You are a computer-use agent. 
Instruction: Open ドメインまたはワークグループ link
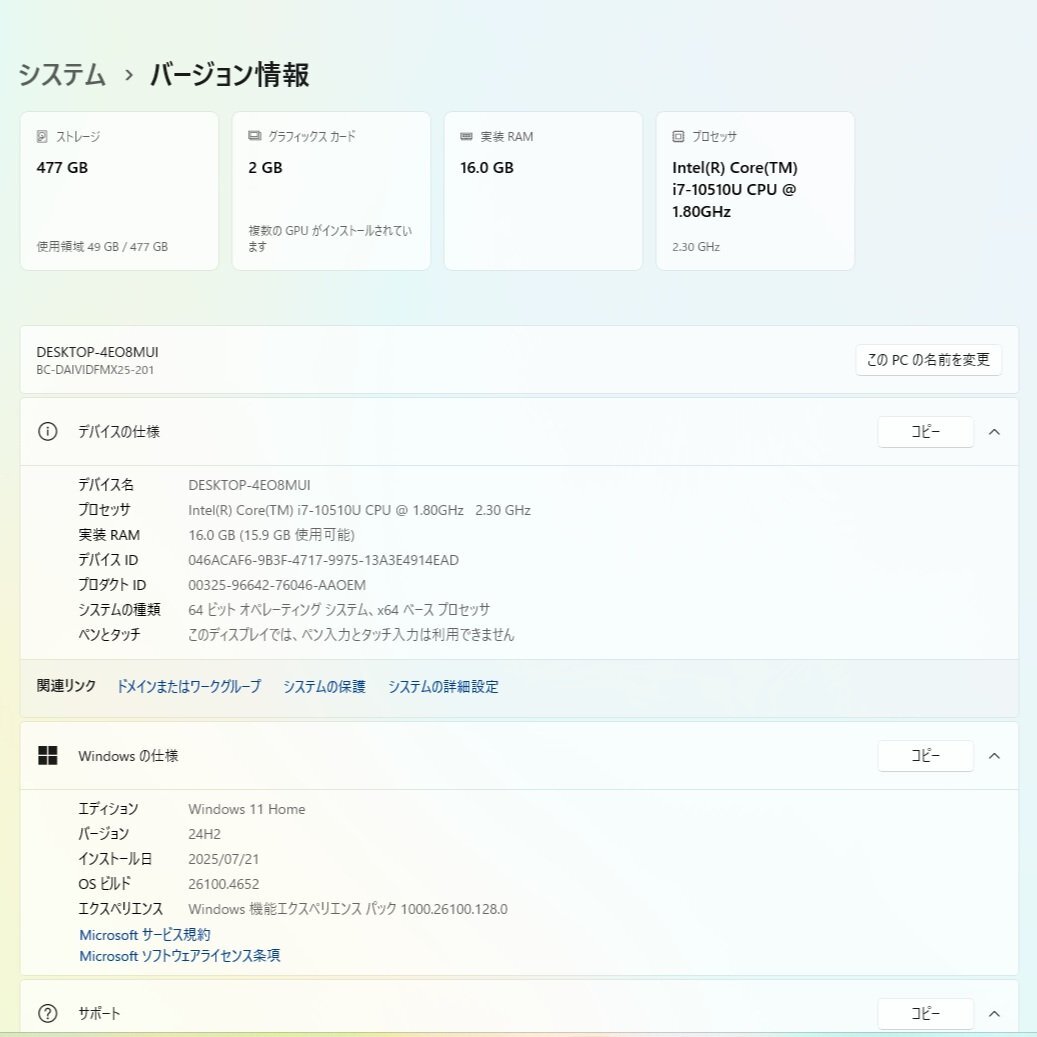click(x=188, y=686)
